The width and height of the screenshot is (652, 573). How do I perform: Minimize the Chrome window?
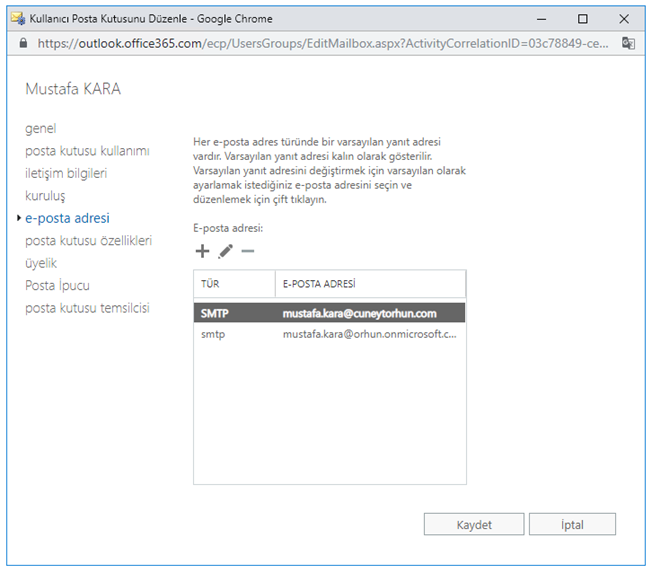[x=541, y=19]
